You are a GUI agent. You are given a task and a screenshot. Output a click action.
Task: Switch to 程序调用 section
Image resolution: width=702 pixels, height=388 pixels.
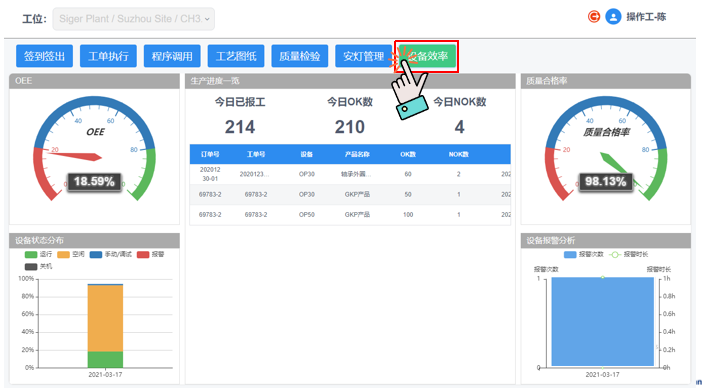(x=172, y=56)
